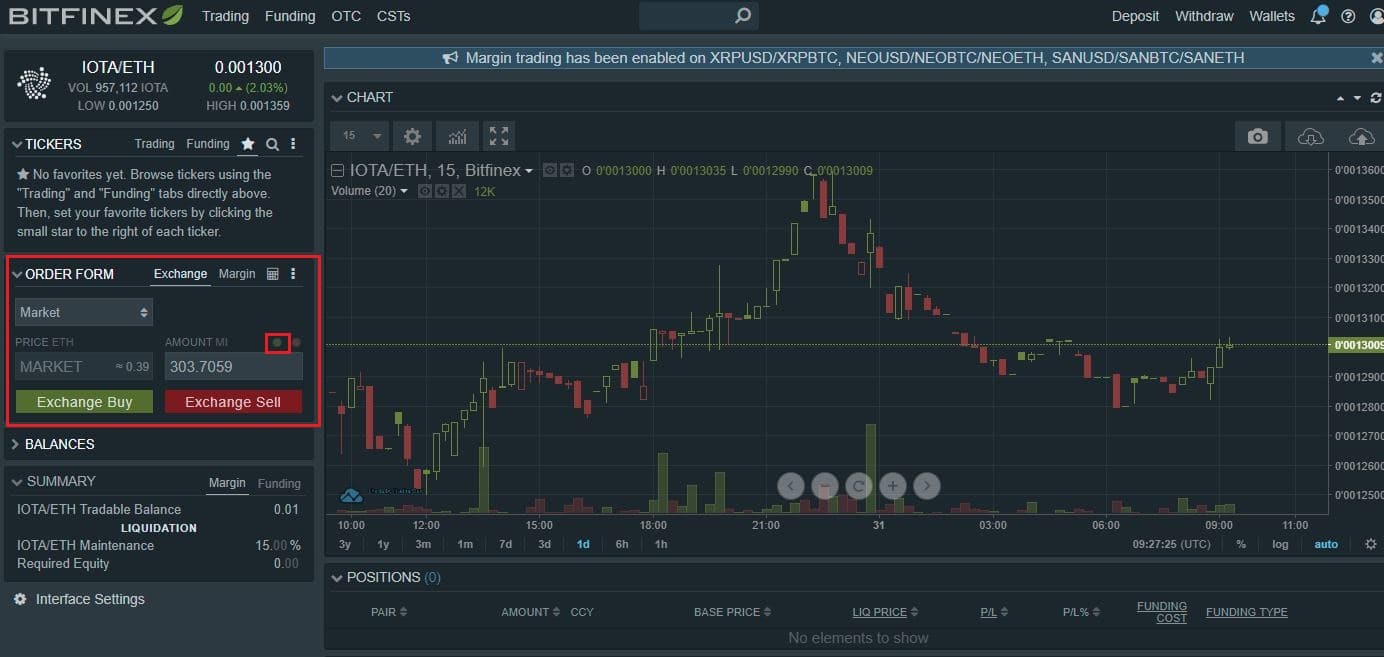Image resolution: width=1384 pixels, height=657 pixels.
Task: Open IOTA/ETH, 15, Bitfinex legend dropdown
Action: [x=529, y=171]
